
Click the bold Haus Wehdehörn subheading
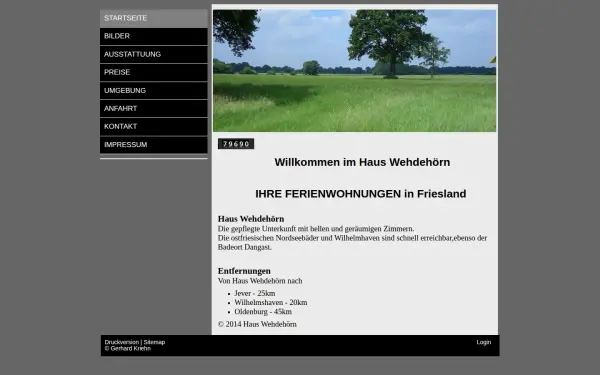tap(251, 219)
